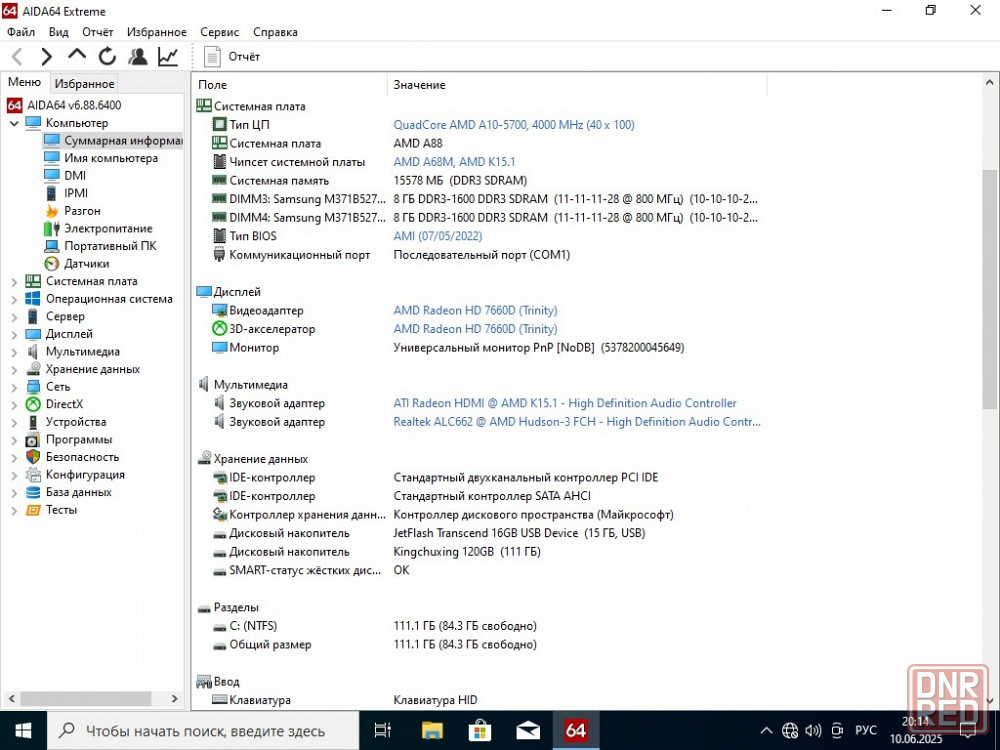The image size is (1000, 750).
Task: Open the Сервис menu
Action: pos(219,32)
